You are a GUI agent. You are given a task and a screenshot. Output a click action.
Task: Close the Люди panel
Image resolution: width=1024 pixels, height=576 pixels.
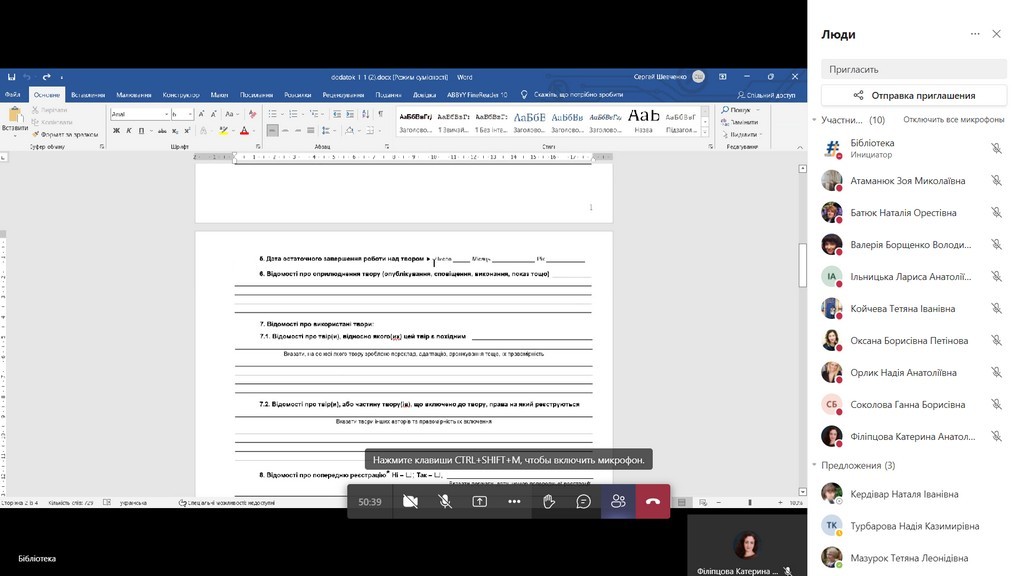[x=997, y=34]
